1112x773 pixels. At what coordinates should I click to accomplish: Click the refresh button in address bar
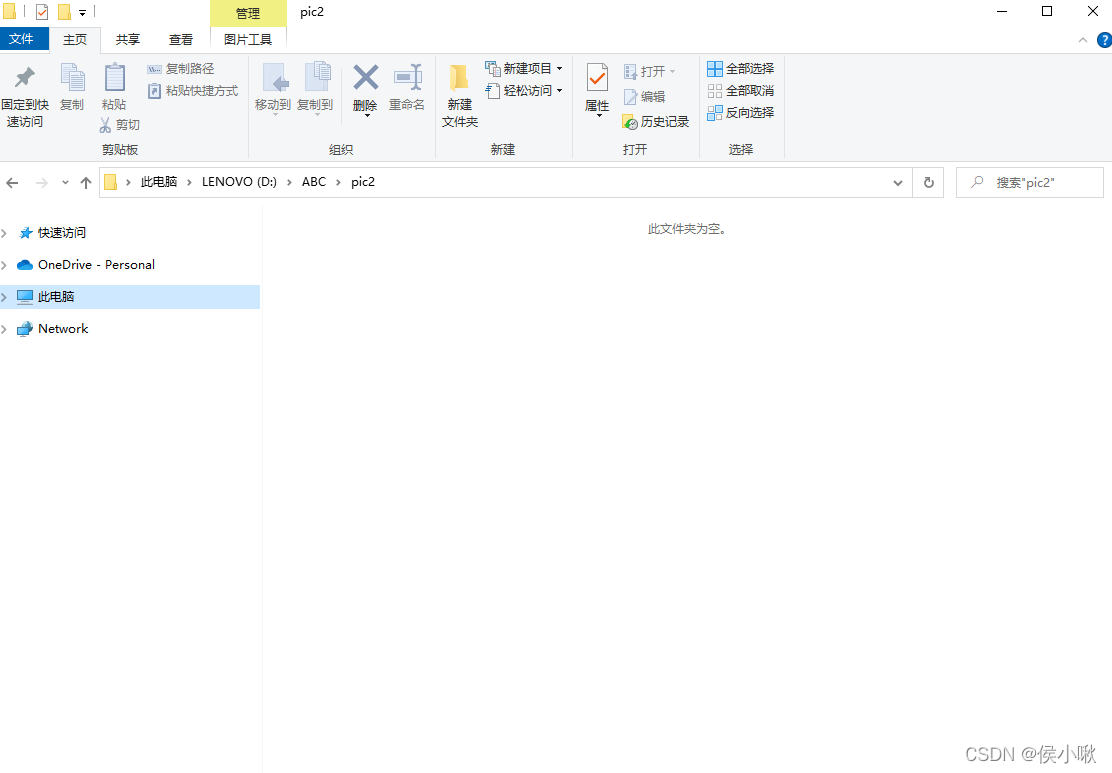coord(927,182)
